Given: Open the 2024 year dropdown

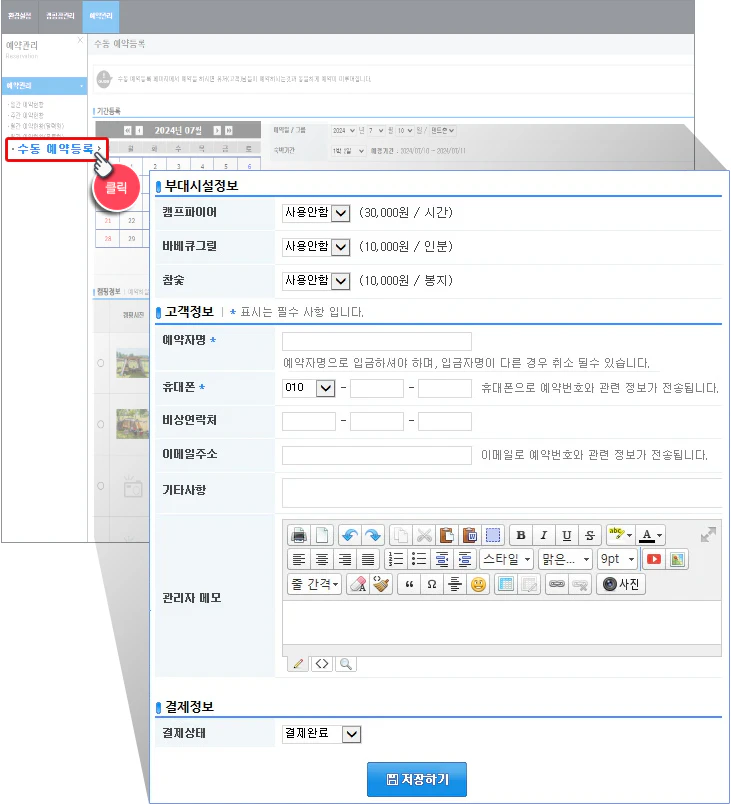Looking at the screenshot, I should pyautogui.click(x=343, y=131).
